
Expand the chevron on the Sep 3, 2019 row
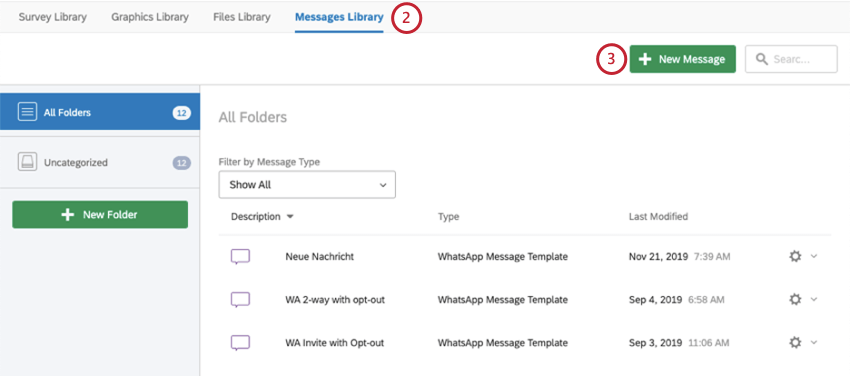pos(814,342)
